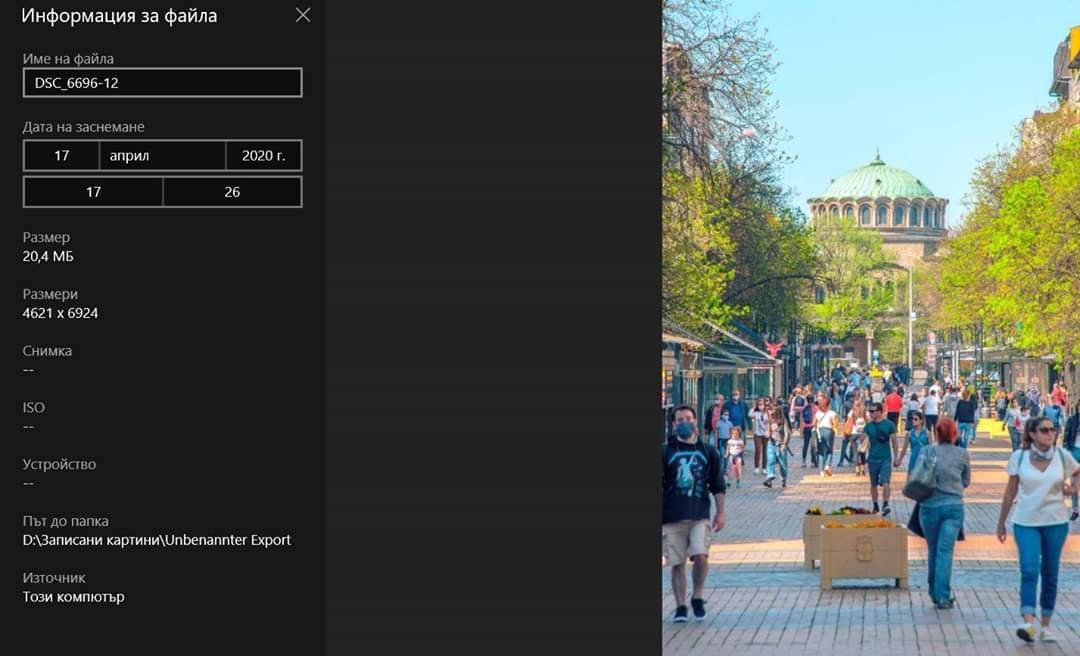Viewport: 1080px width, 656px height.
Task: Click the dimensions value 4621 x 6924
Action: coord(60,313)
